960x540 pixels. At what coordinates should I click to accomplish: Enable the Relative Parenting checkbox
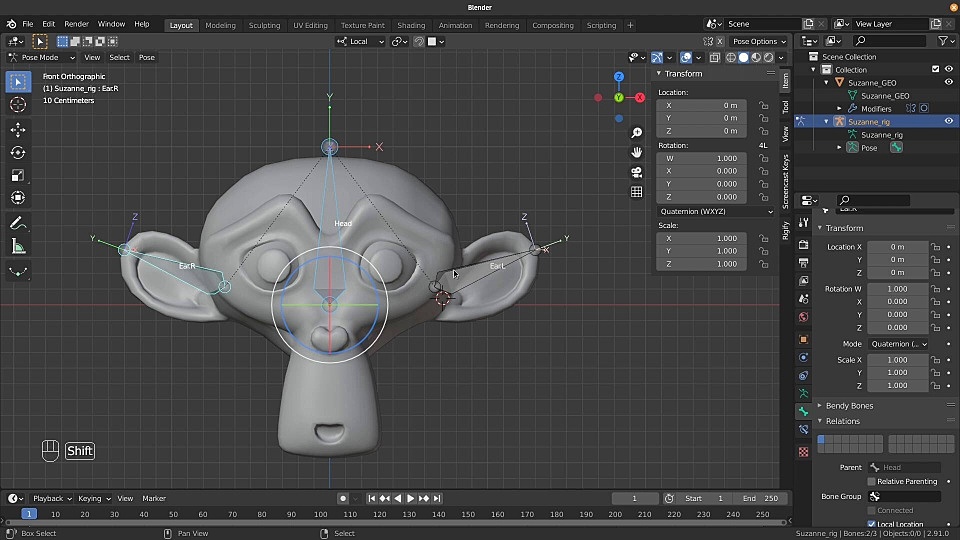871,481
